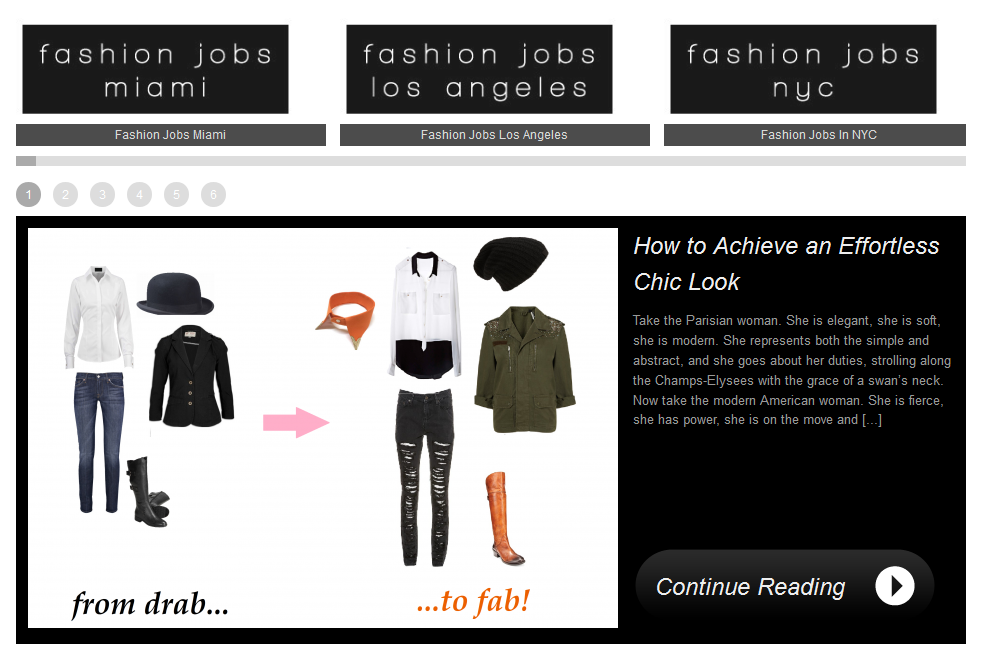Viewport: 982px width, 663px height.
Task: Open the fashion jobs los angeles banner image
Action: pyautogui.click(x=479, y=69)
